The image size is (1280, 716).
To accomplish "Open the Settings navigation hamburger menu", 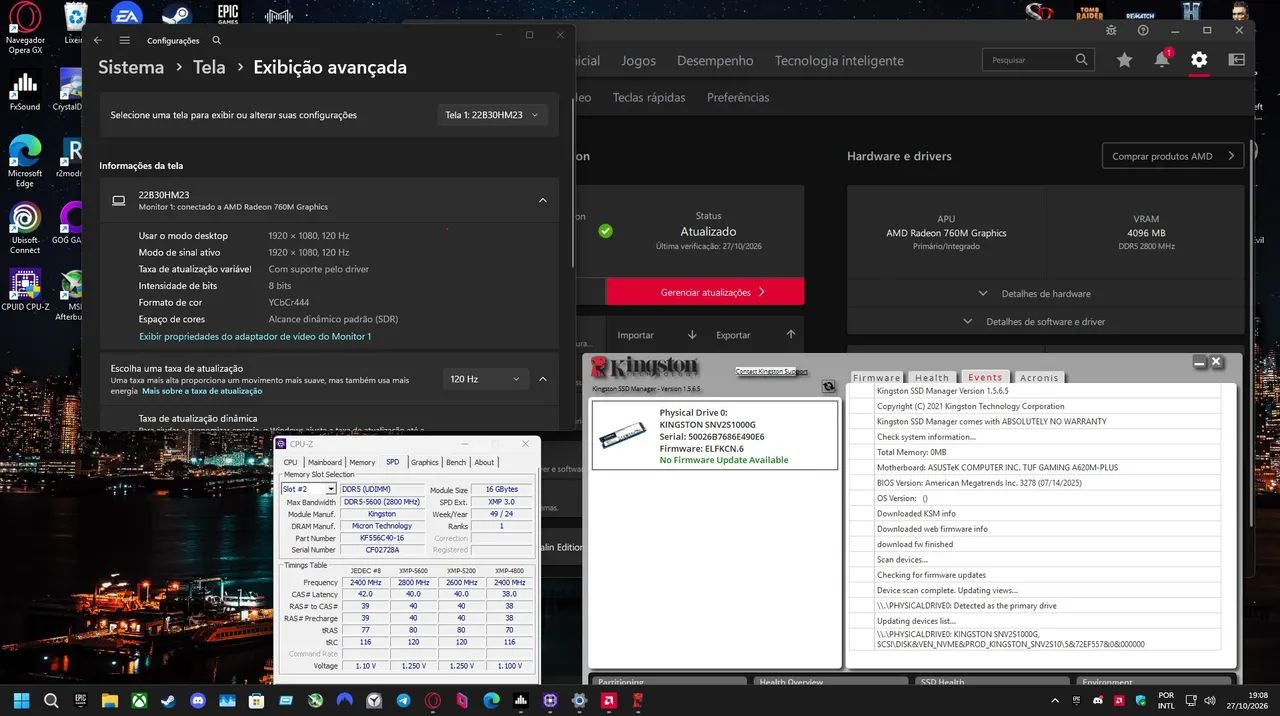I will pyautogui.click(x=125, y=41).
